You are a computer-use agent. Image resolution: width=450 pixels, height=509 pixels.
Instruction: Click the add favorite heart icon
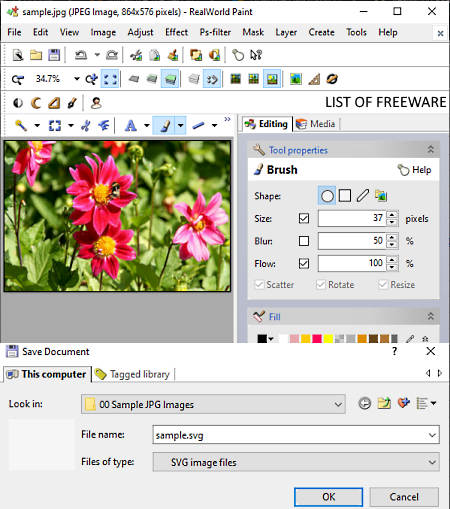[x=404, y=404]
